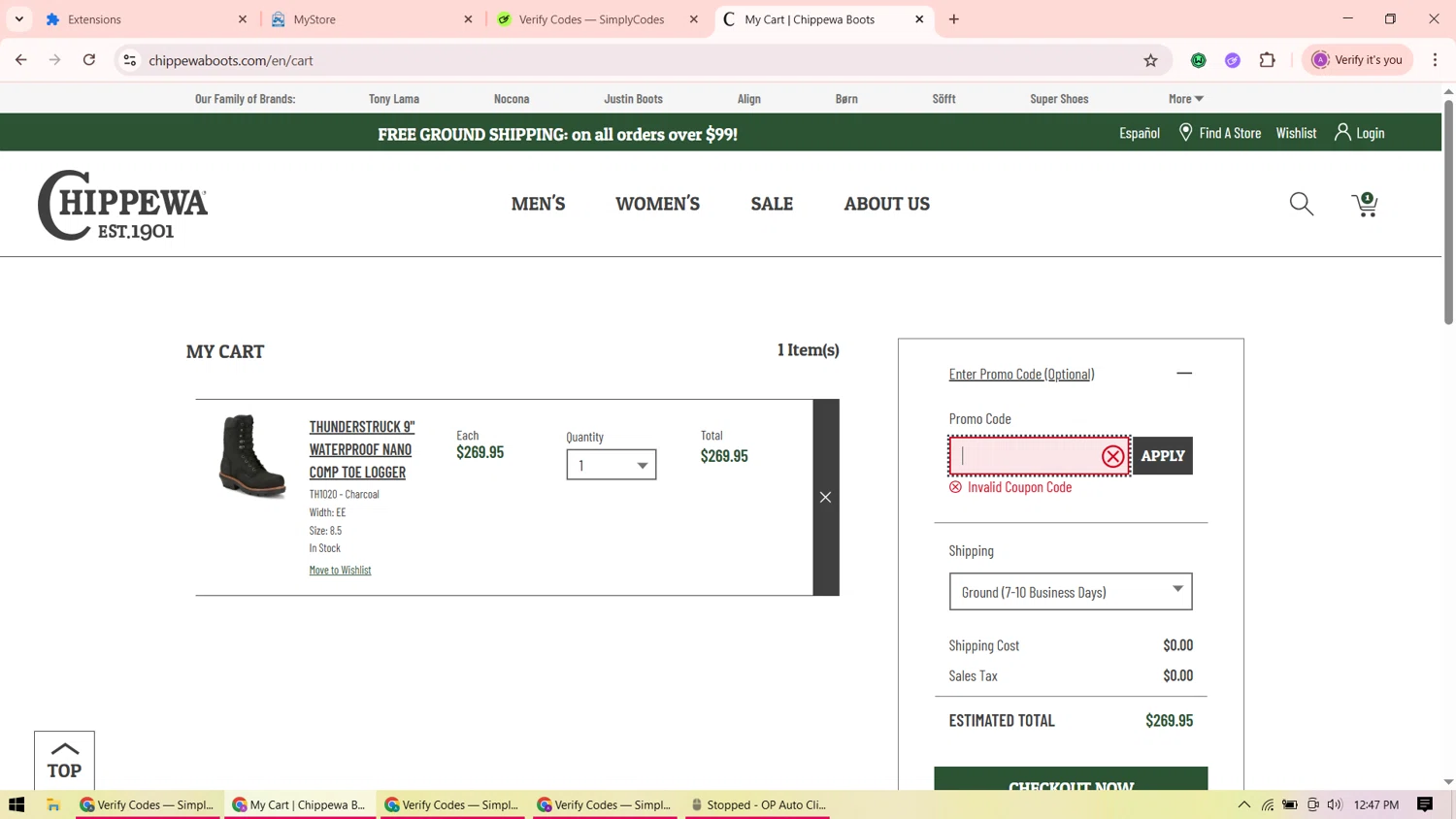Switch to the Extensions tab
Viewport: 1456px width, 819px height.
click(146, 19)
